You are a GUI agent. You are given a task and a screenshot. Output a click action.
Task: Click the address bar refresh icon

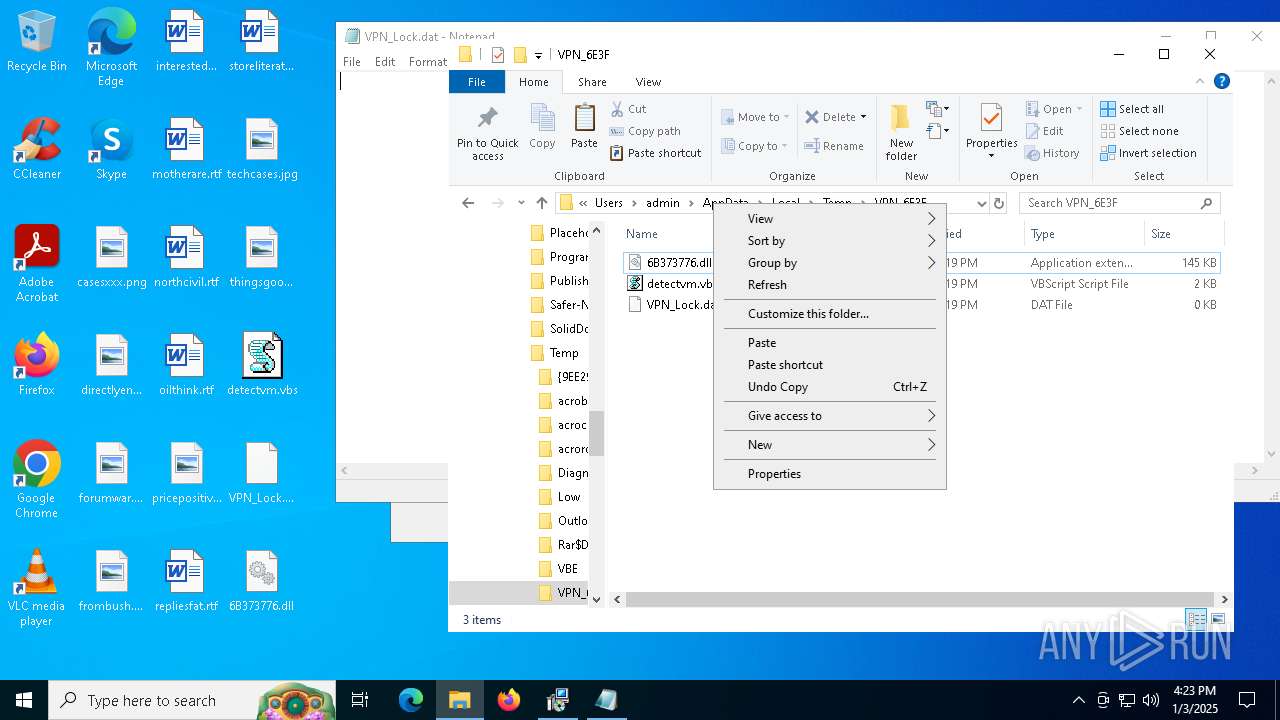pos(998,203)
